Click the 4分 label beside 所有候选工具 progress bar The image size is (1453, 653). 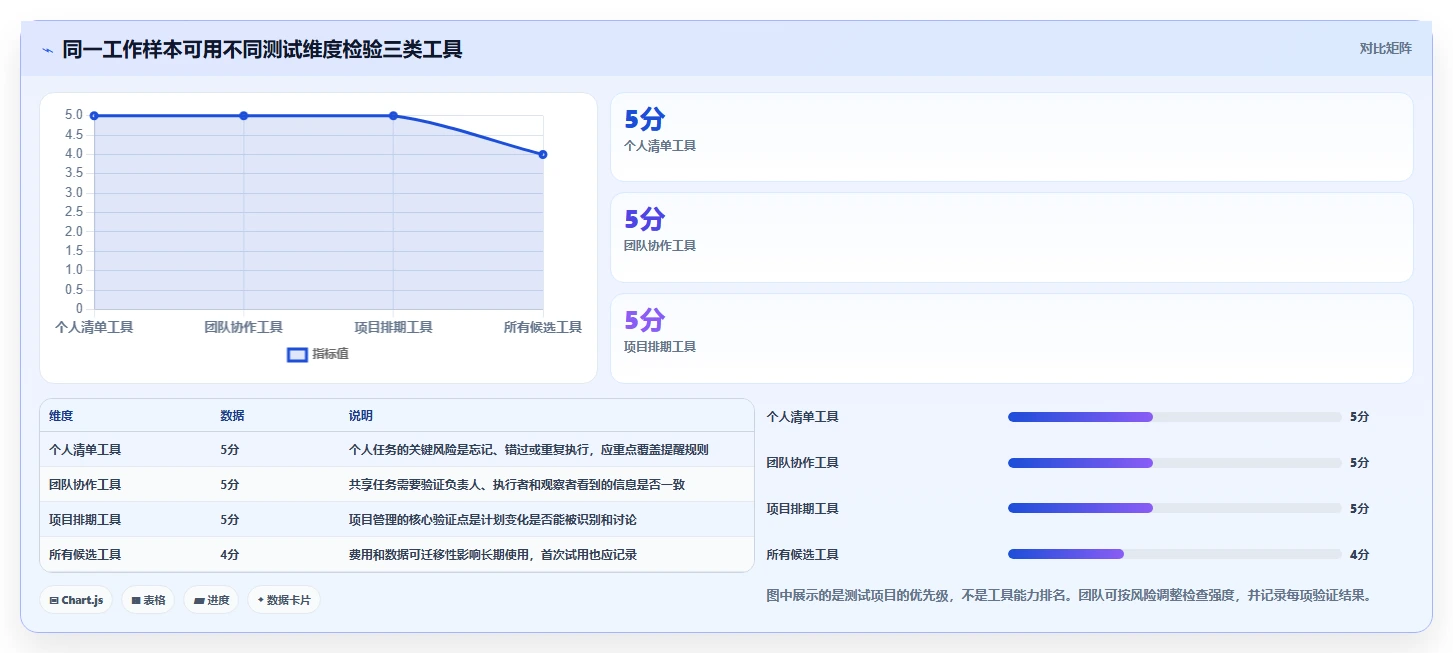point(1359,555)
